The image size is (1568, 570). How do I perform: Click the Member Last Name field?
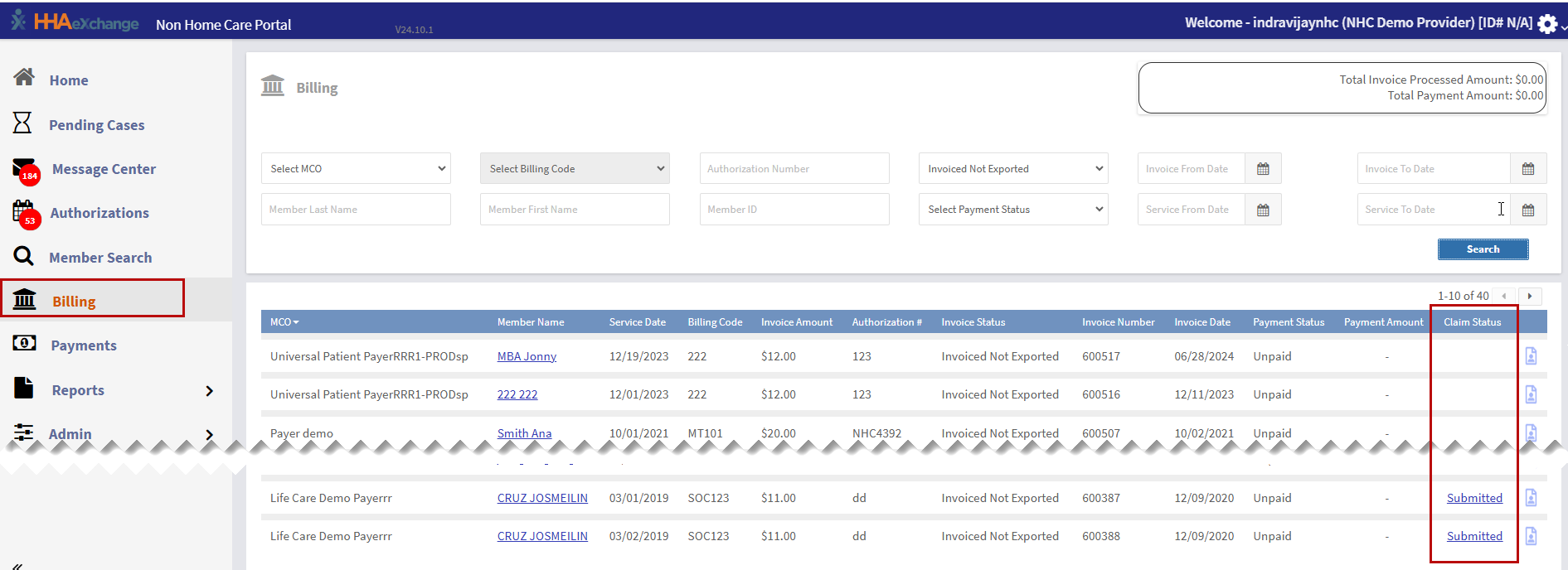(x=356, y=210)
